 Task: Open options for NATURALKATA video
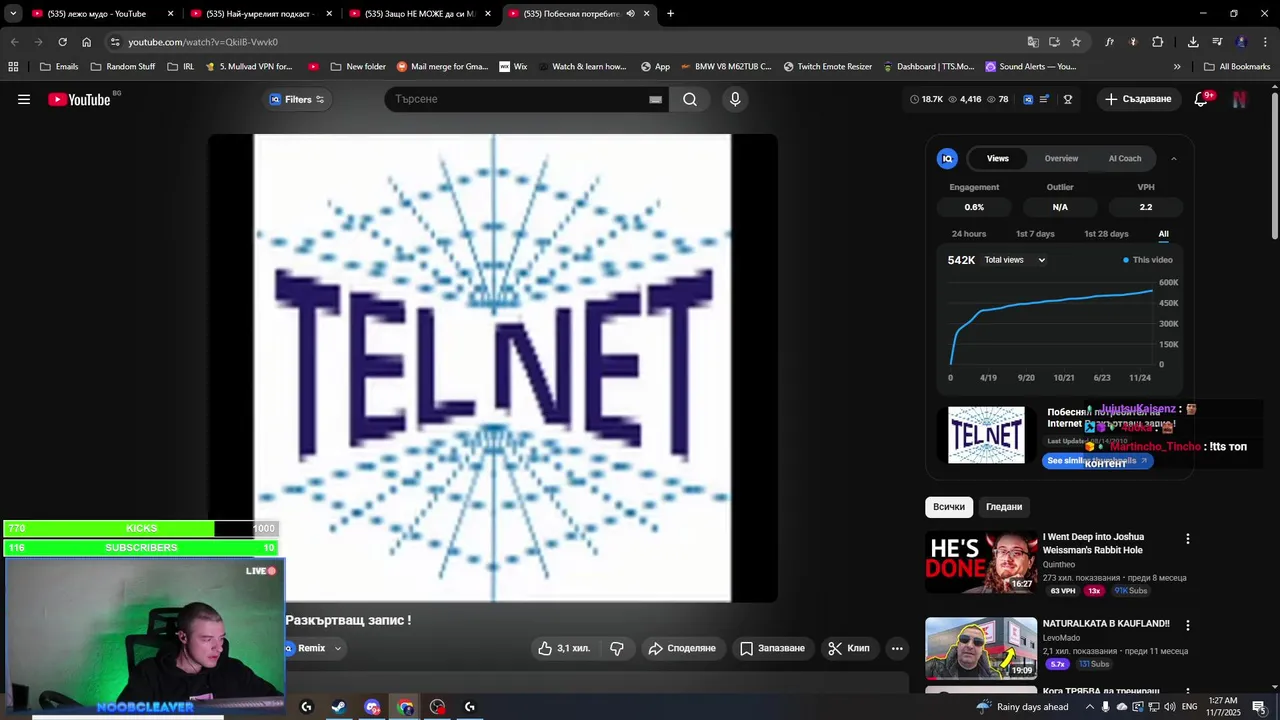(x=1188, y=625)
